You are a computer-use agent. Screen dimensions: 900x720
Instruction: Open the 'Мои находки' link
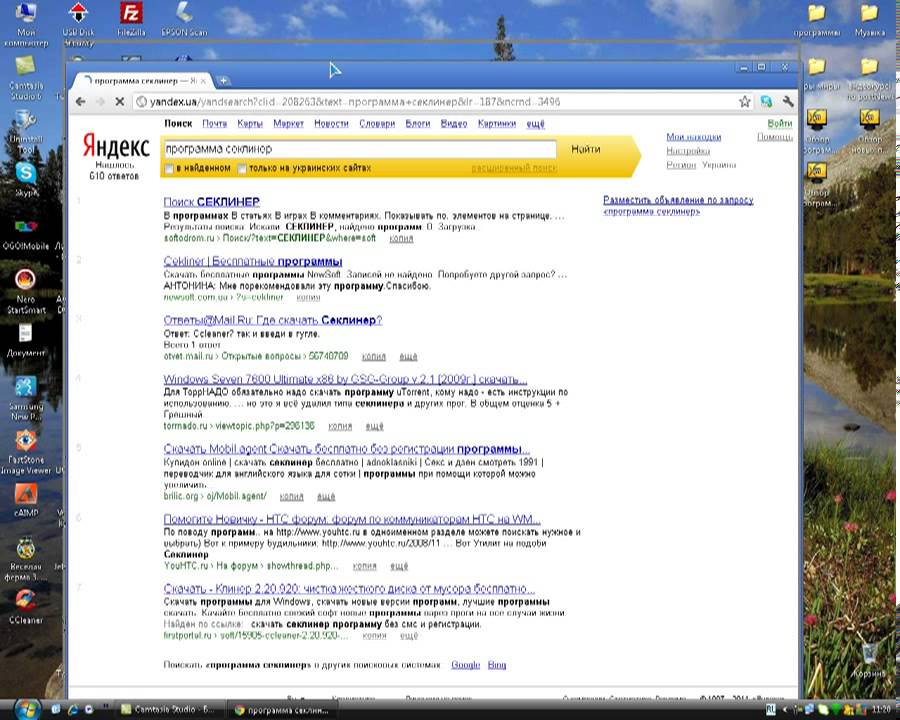click(x=693, y=137)
